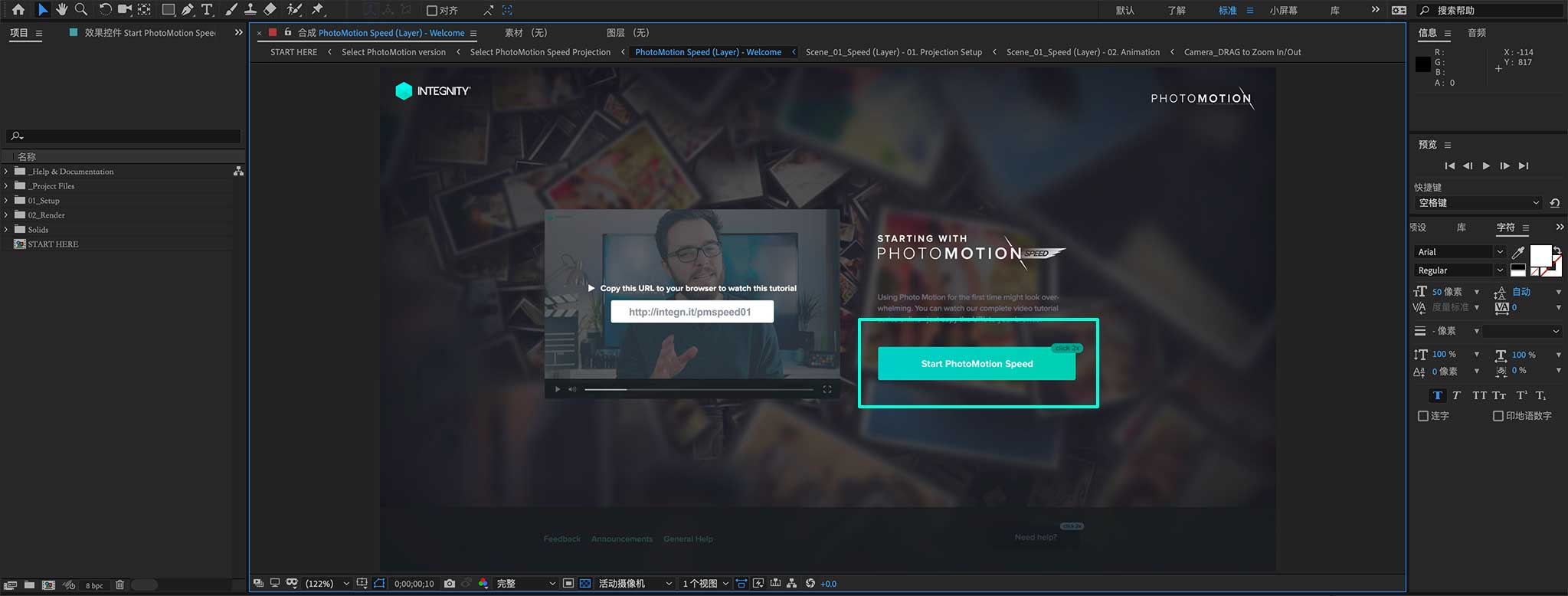
Task: Click the Region of Interest icon
Action: tap(568, 584)
